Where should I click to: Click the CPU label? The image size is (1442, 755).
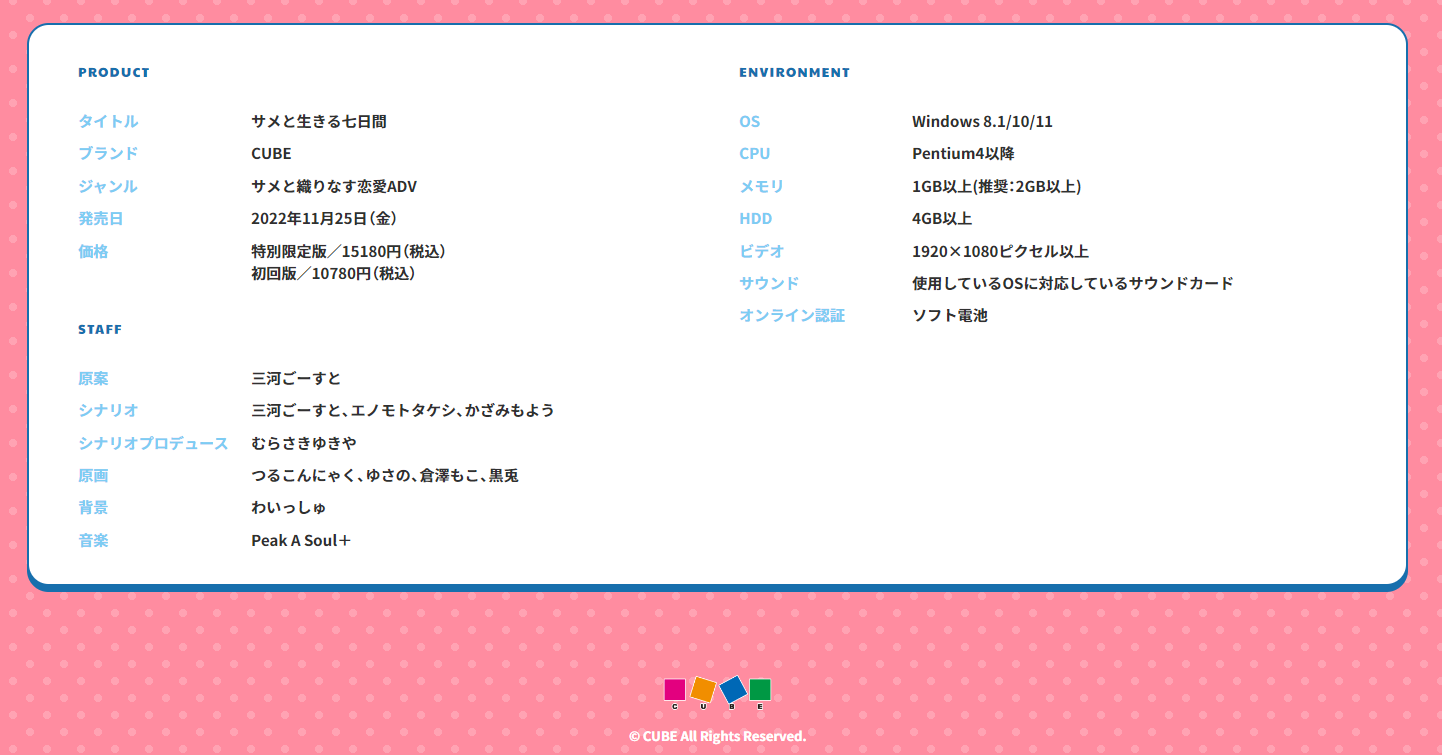pyautogui.click(x=755, y=153)
